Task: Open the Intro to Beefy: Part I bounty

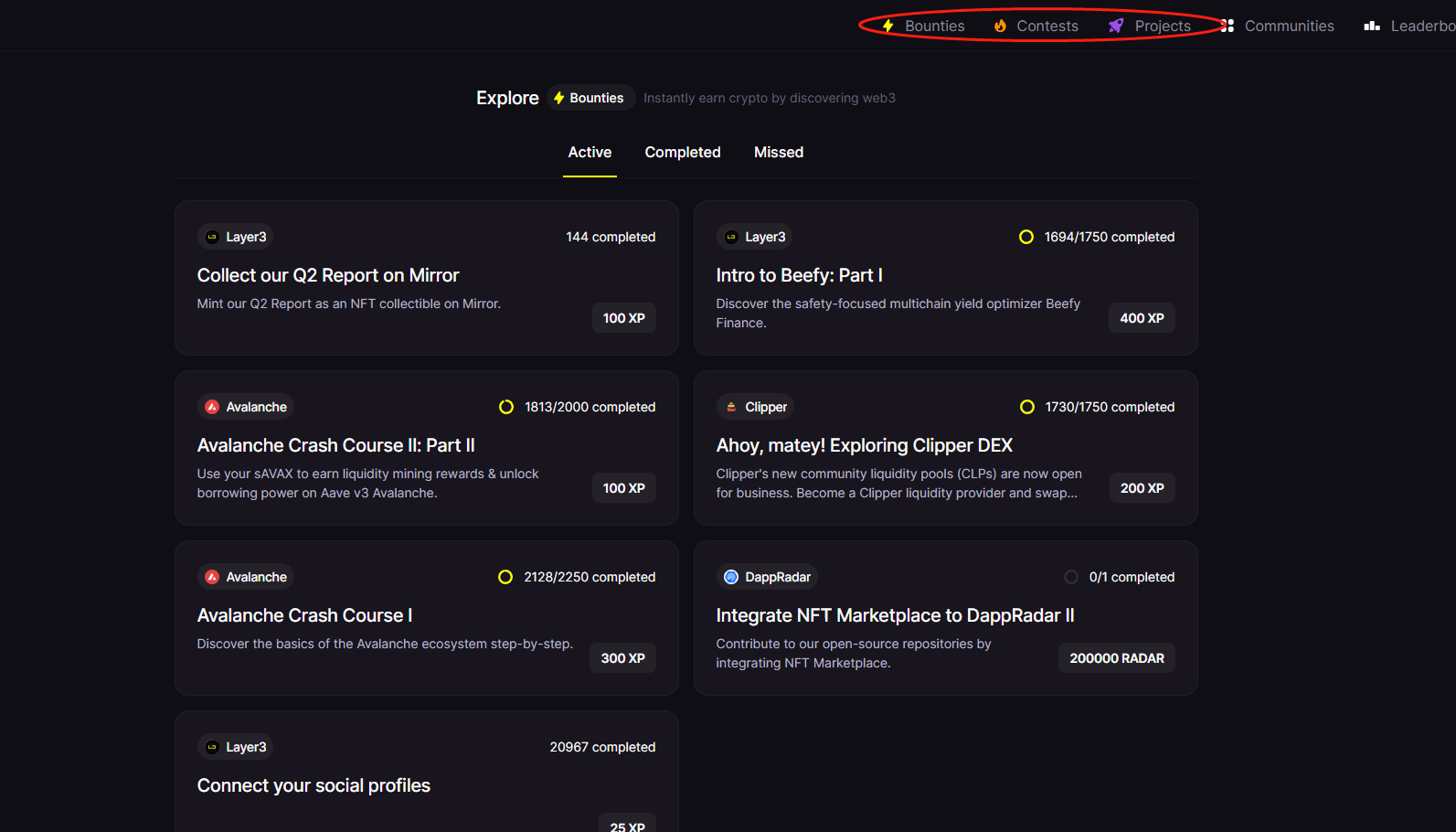Action: (x=799, y=275)
